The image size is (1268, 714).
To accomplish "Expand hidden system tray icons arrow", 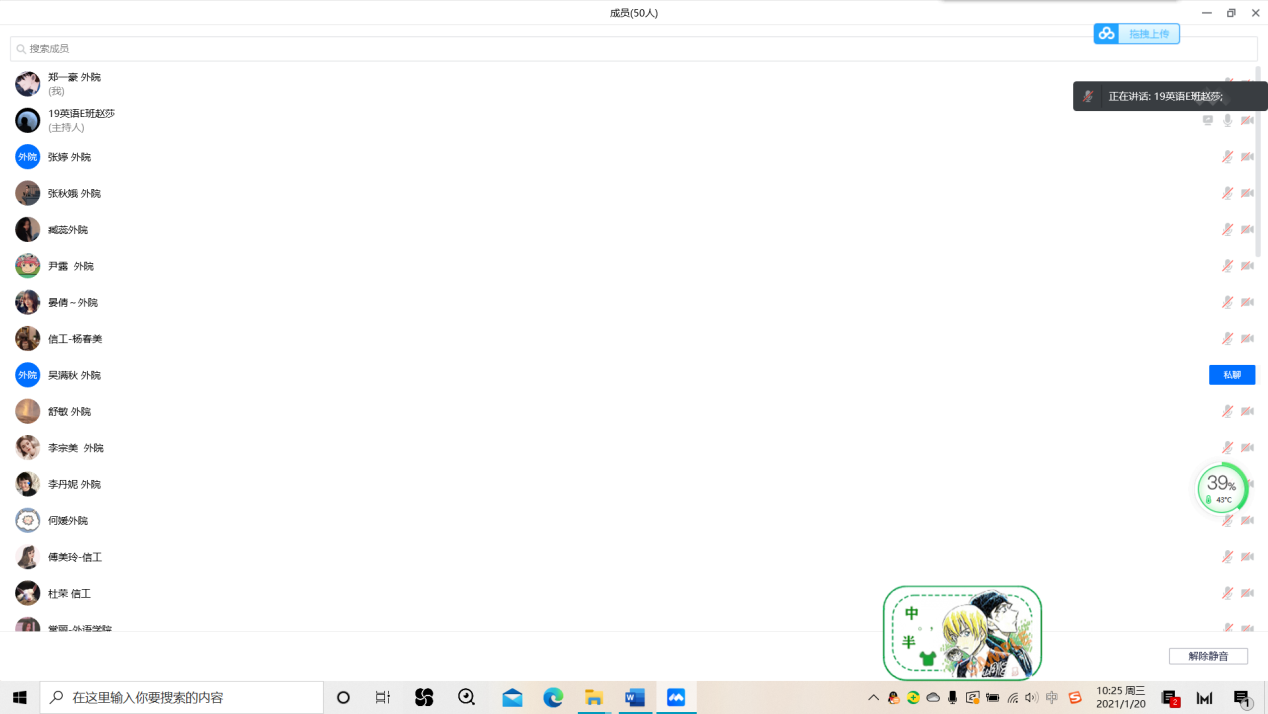I will [873, 697].
